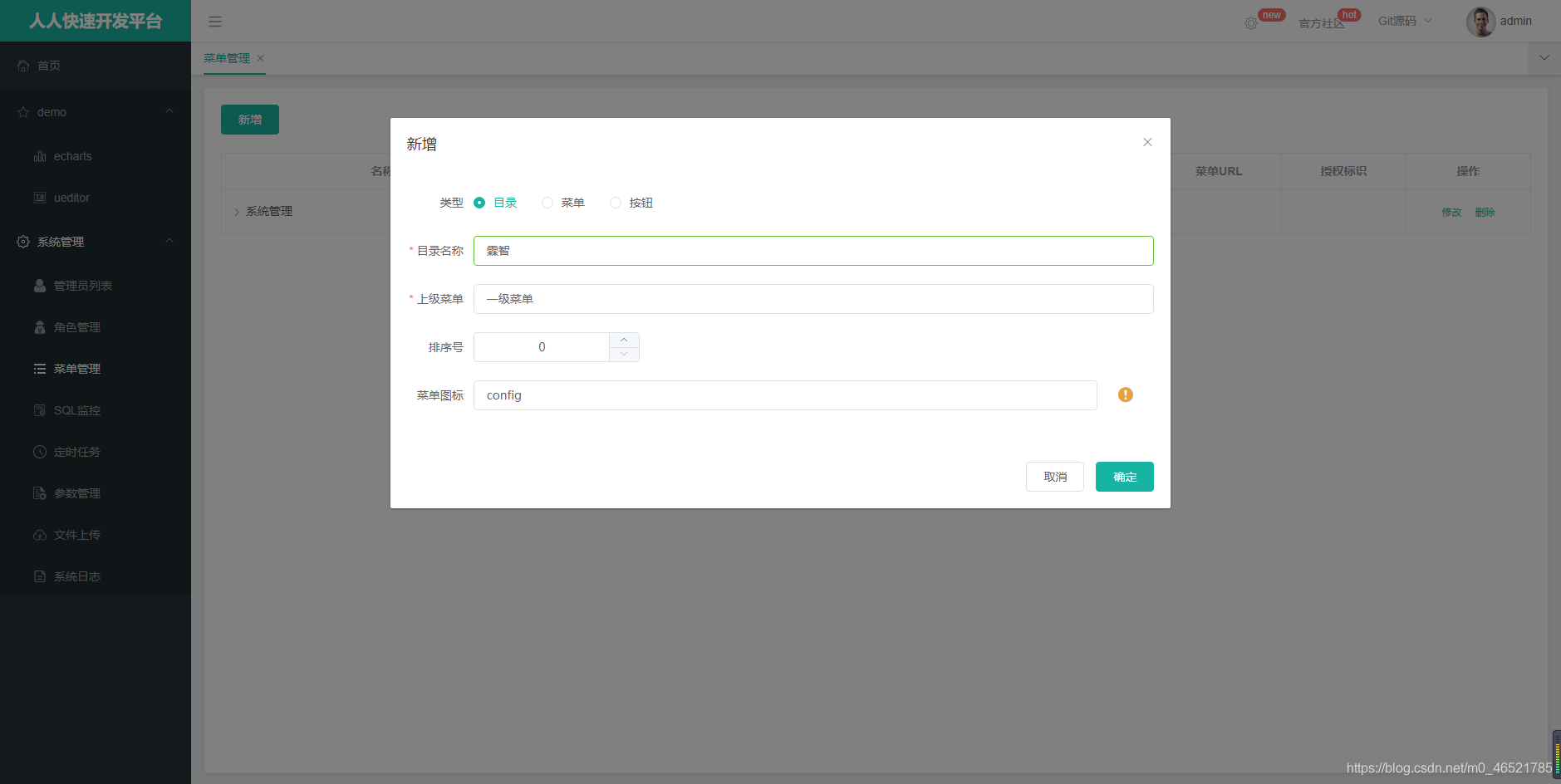Click the 文件上传 upload icon

click(39, 534)
